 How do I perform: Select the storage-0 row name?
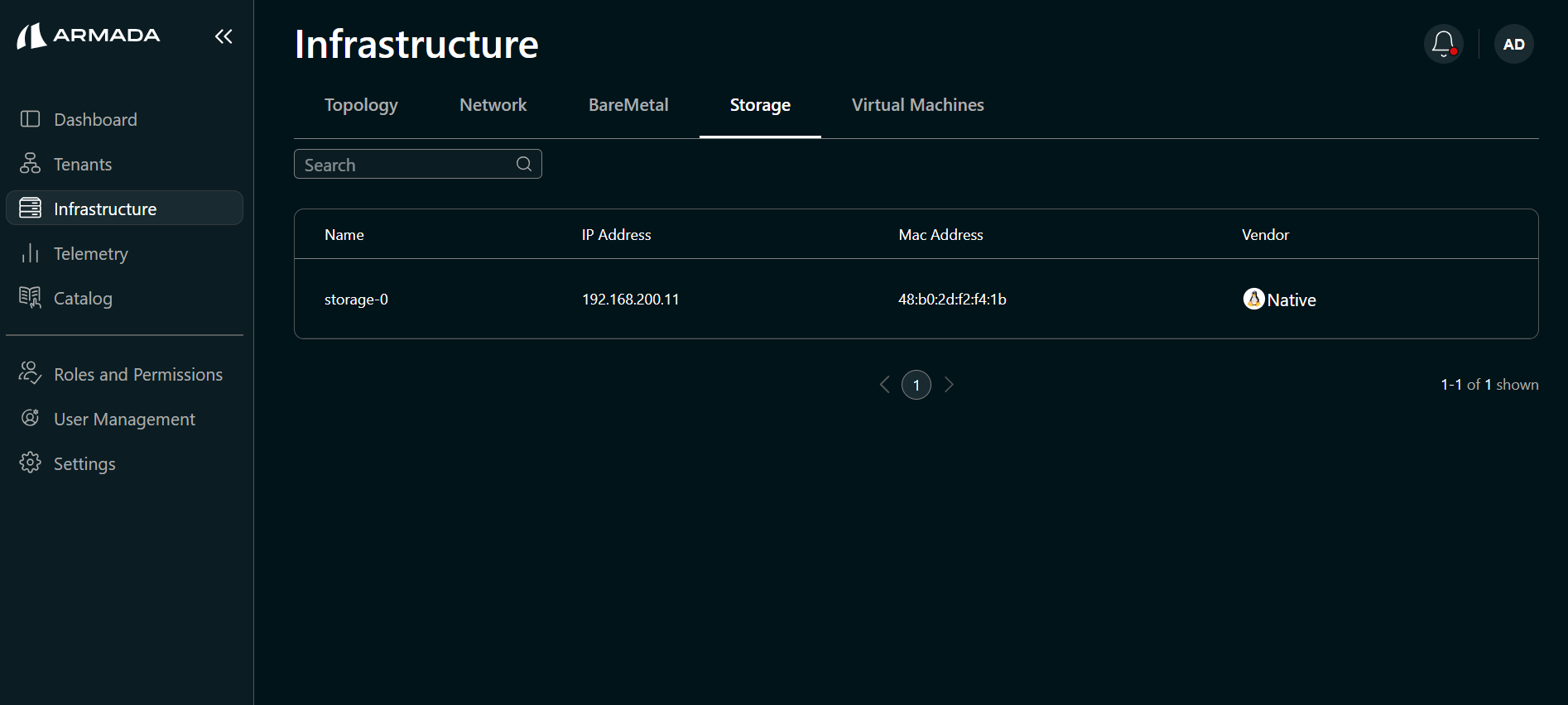click(356, 300)
